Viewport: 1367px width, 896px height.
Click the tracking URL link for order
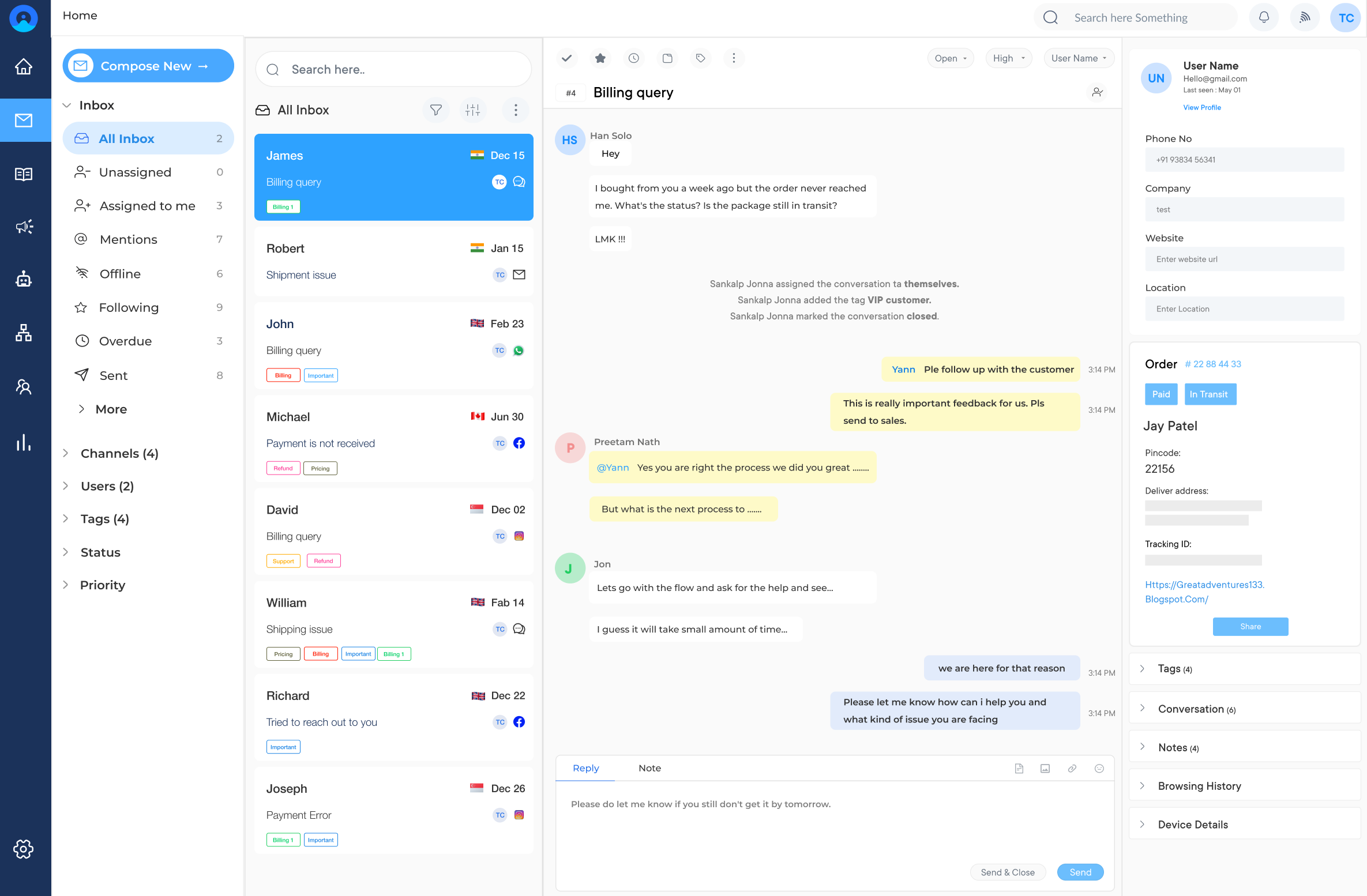point(1204,591)
